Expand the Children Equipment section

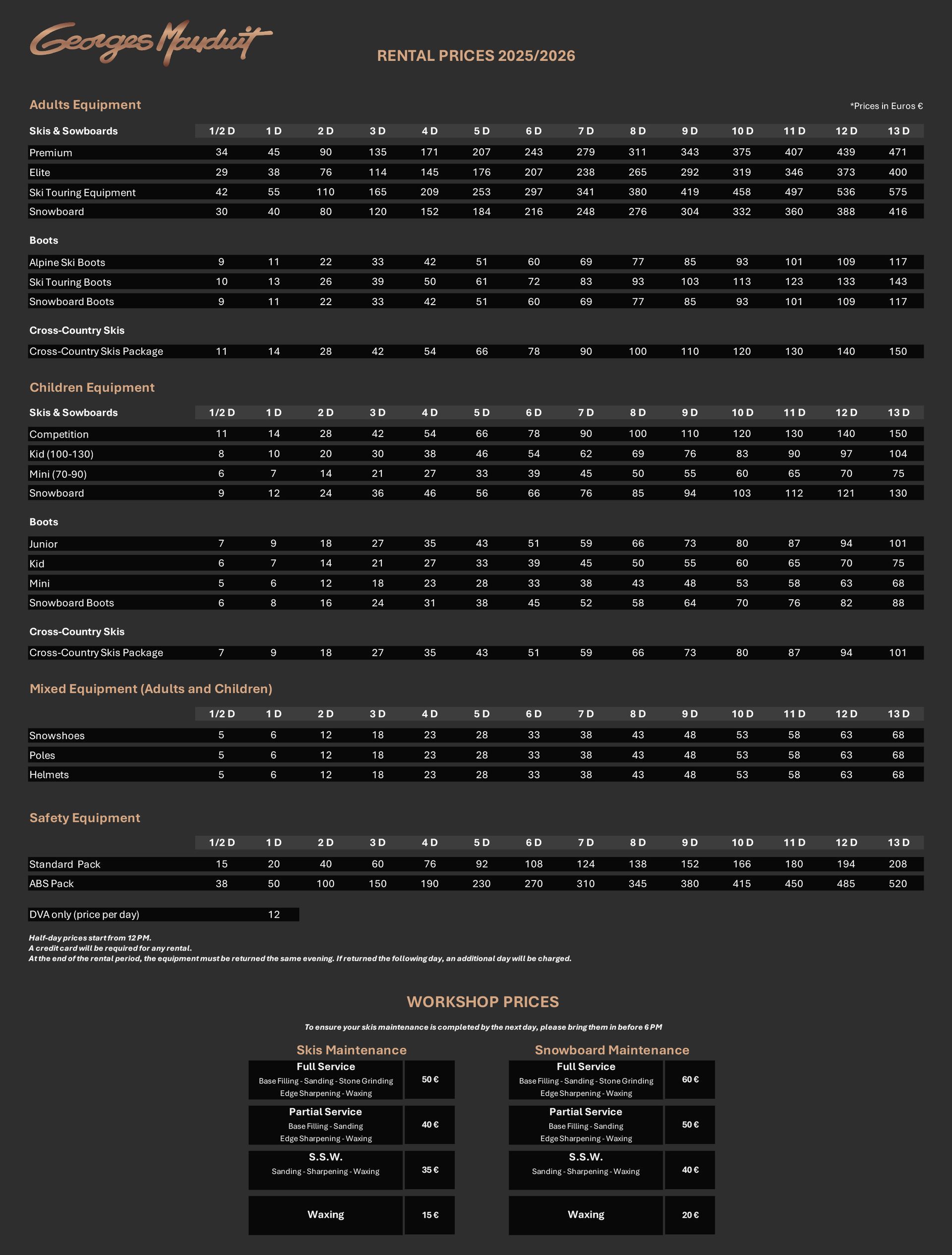tap(92, 387)
